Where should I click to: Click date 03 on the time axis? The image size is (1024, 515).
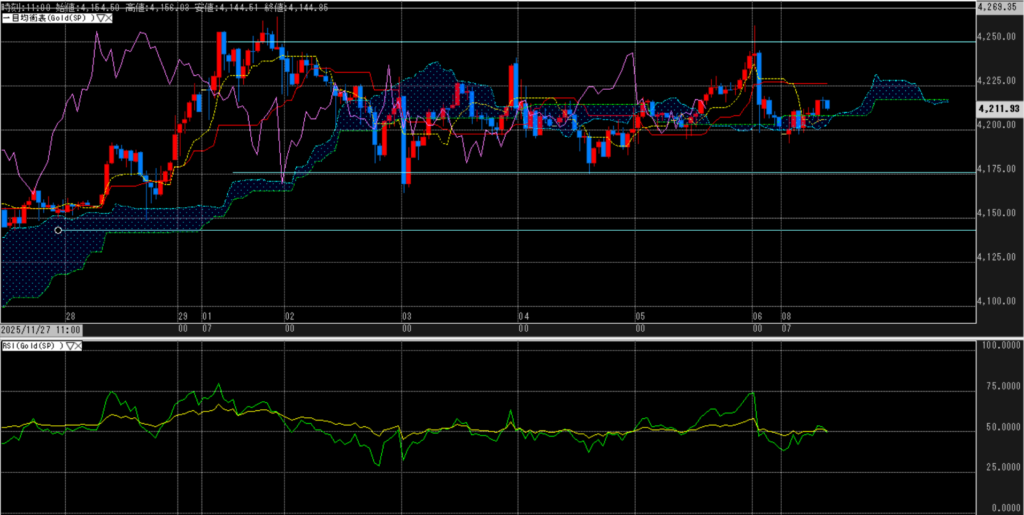click(x=406, y=314)
